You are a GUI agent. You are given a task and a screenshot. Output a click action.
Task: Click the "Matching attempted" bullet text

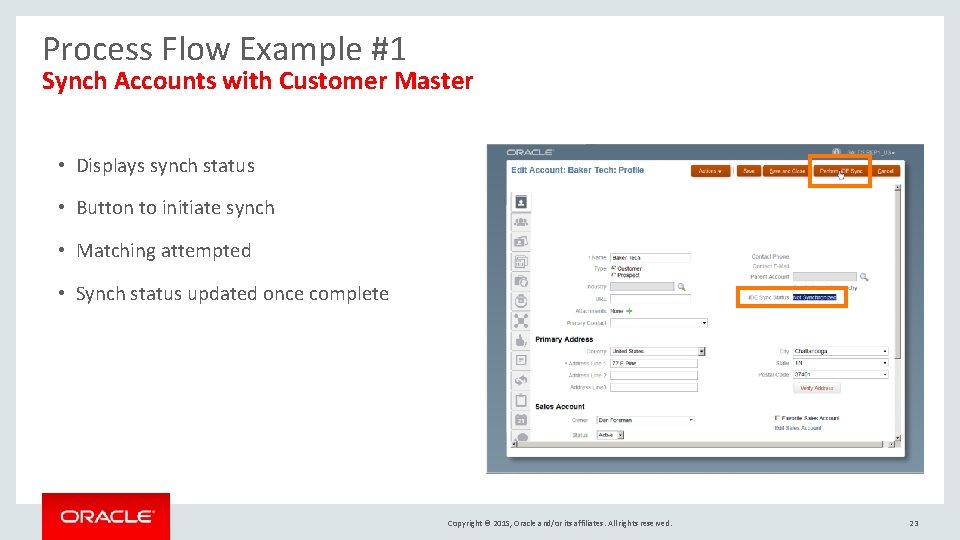[x=163, y=251]
